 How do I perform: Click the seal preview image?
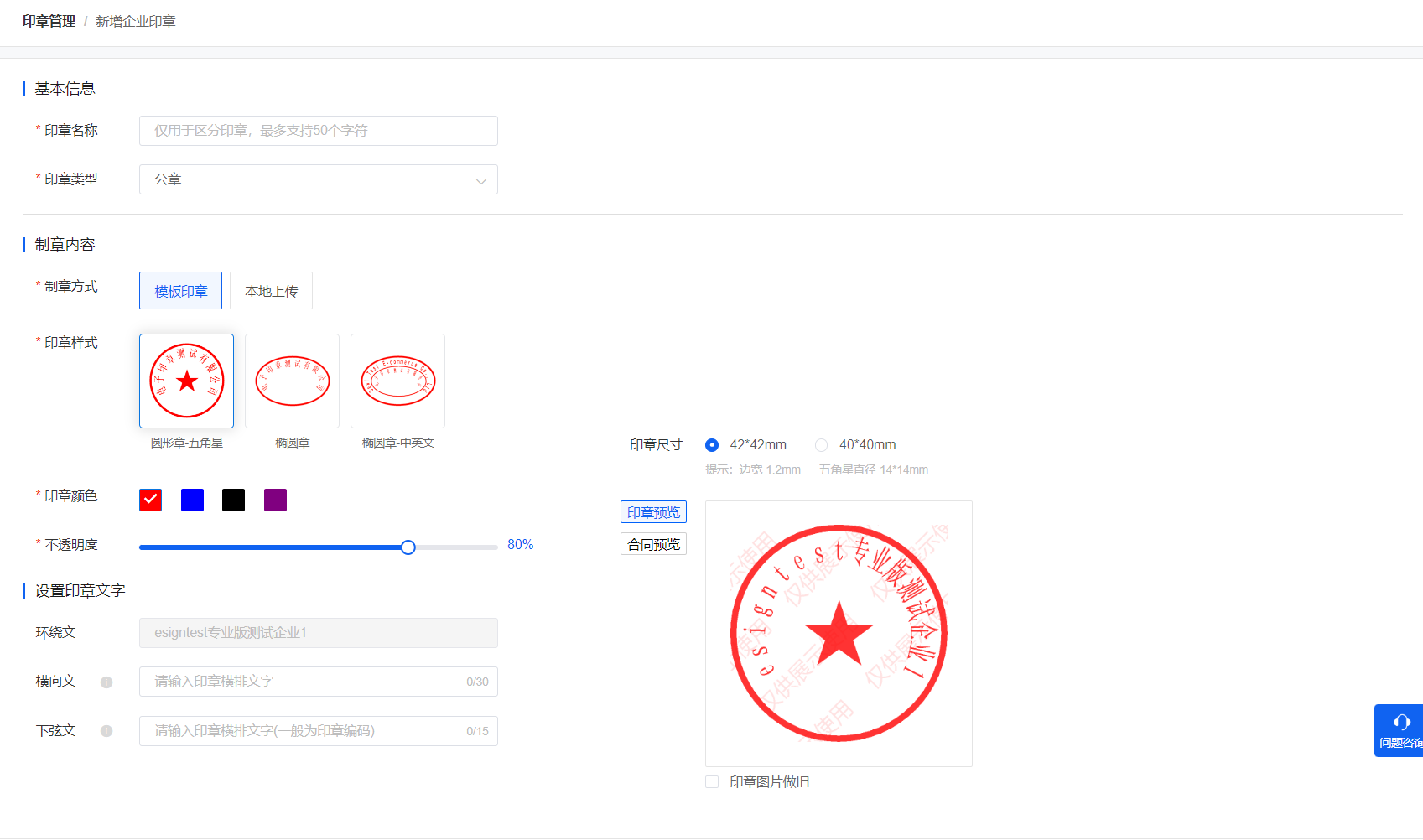[839, 634]
